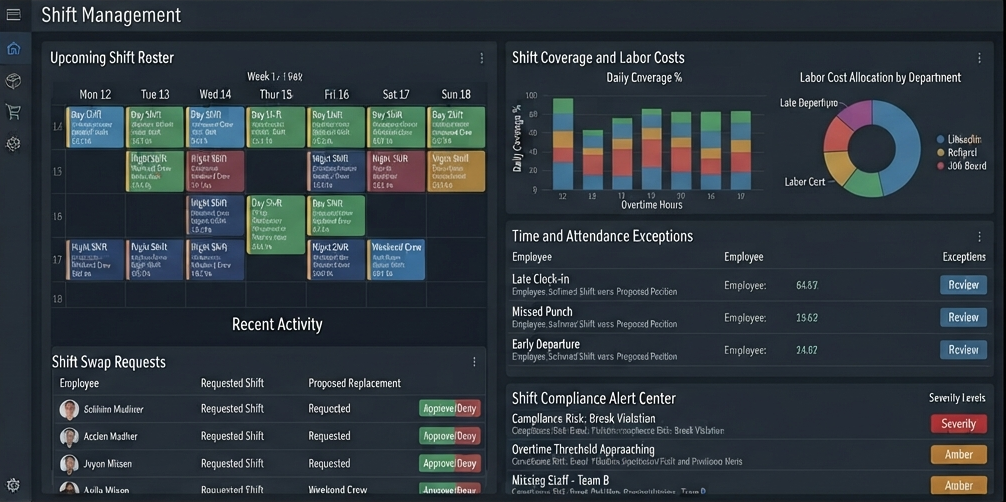Deny Sclihinn Mudiirer's swap request

coord(468,409)
